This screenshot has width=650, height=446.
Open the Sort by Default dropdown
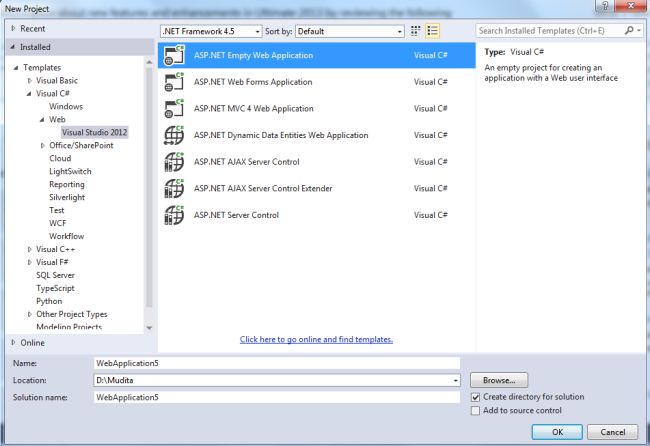click(x=350, y=31)
